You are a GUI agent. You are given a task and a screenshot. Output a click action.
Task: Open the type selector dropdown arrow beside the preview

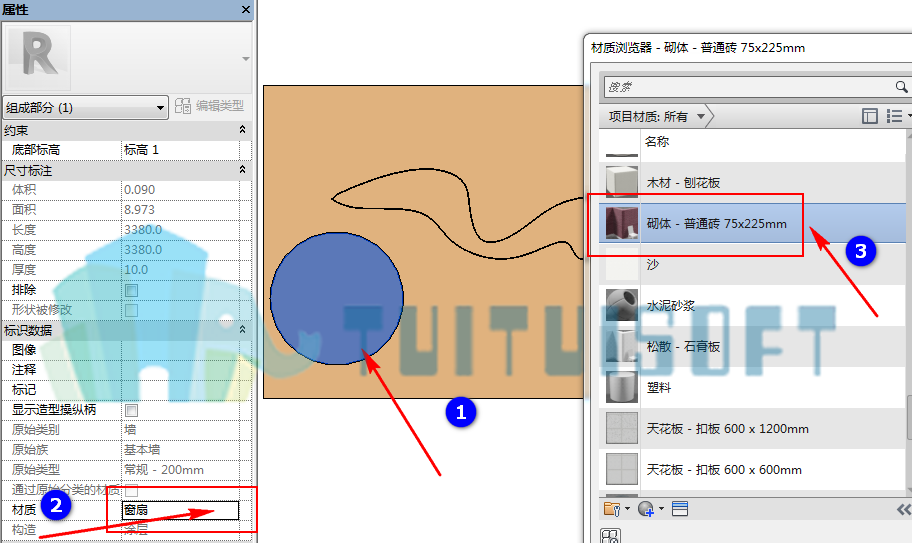[x=245, y=59]
